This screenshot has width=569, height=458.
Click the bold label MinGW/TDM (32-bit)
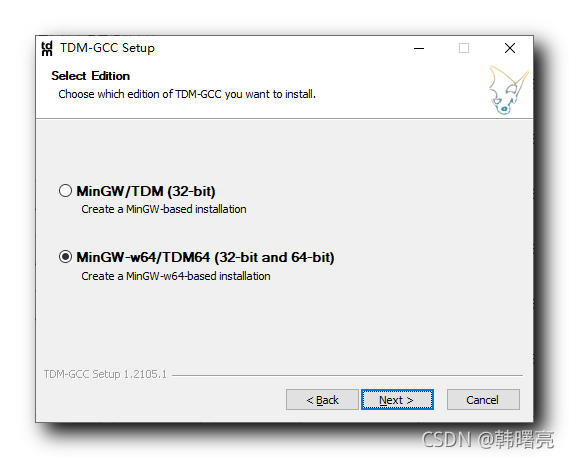146,191
